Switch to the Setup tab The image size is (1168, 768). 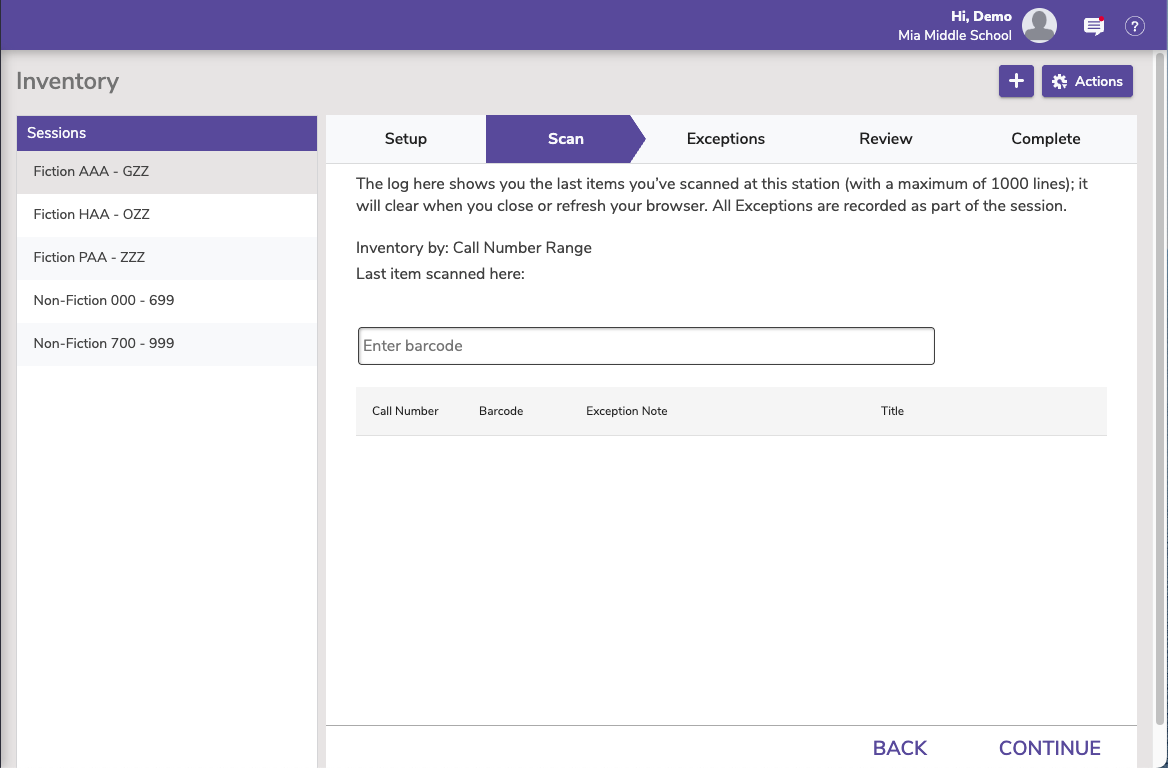[x=405, y=139]
